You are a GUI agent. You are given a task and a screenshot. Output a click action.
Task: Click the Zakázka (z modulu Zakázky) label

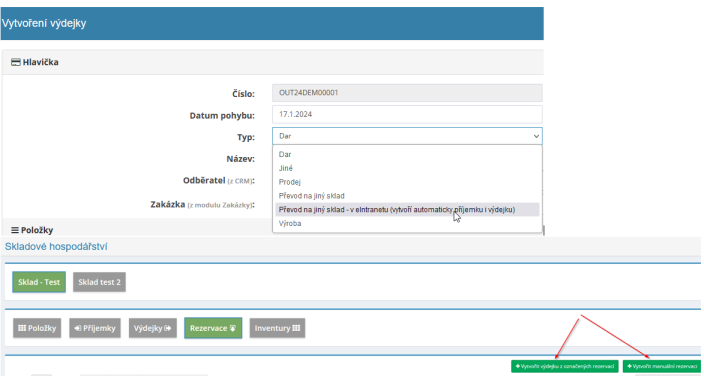point(202,205)
